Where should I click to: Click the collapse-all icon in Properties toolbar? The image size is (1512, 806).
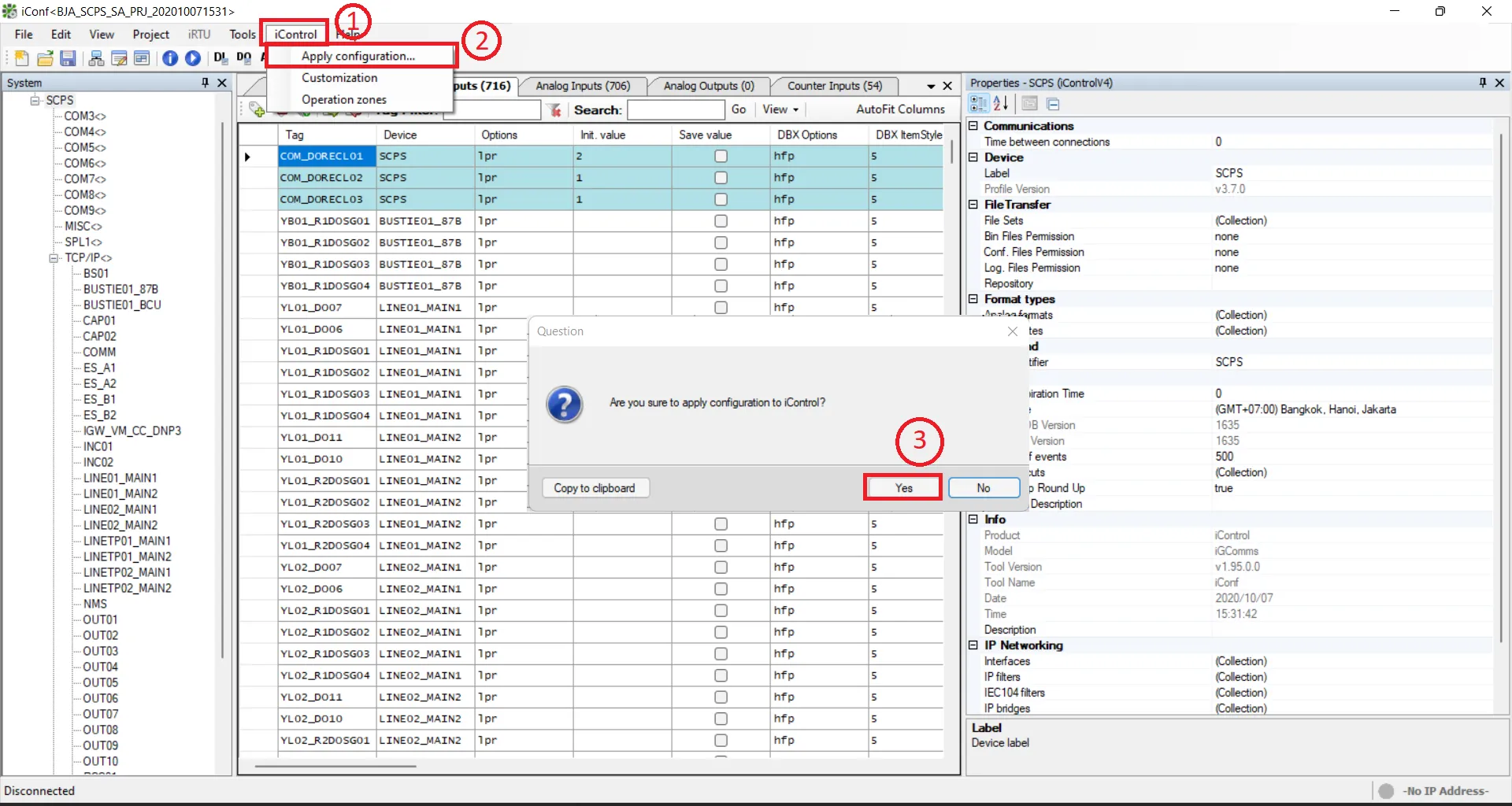pyautogui.click(x=1053, y=104)
